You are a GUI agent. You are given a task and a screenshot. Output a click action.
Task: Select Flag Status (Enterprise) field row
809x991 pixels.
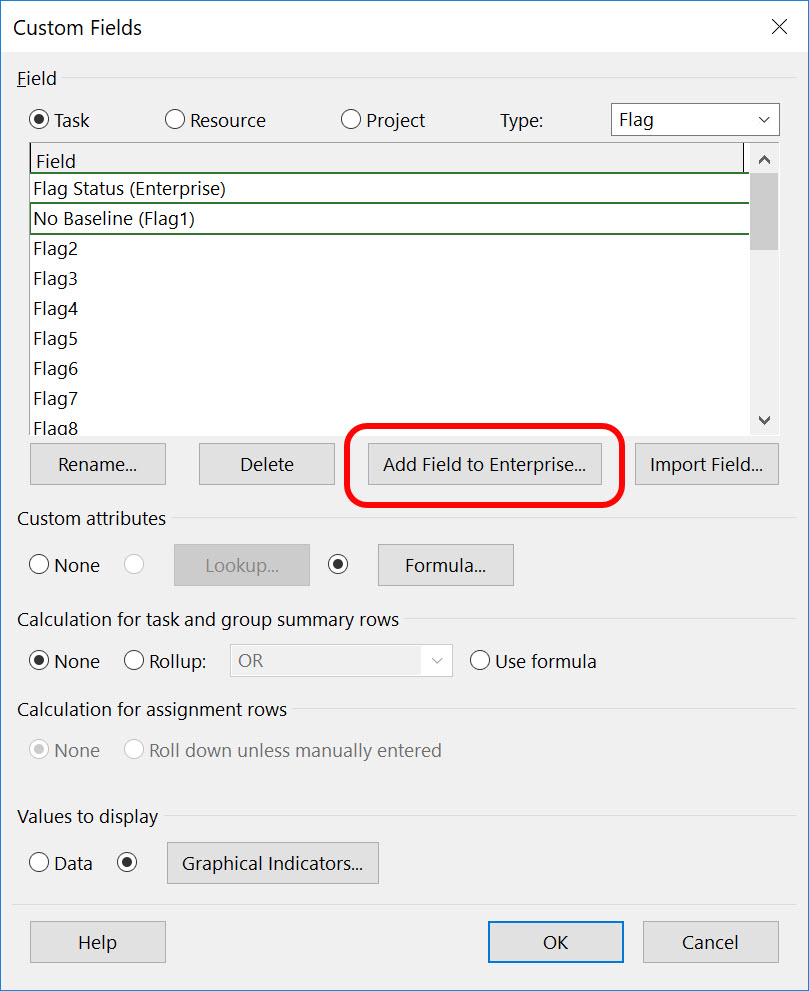[x=389, y=188]
